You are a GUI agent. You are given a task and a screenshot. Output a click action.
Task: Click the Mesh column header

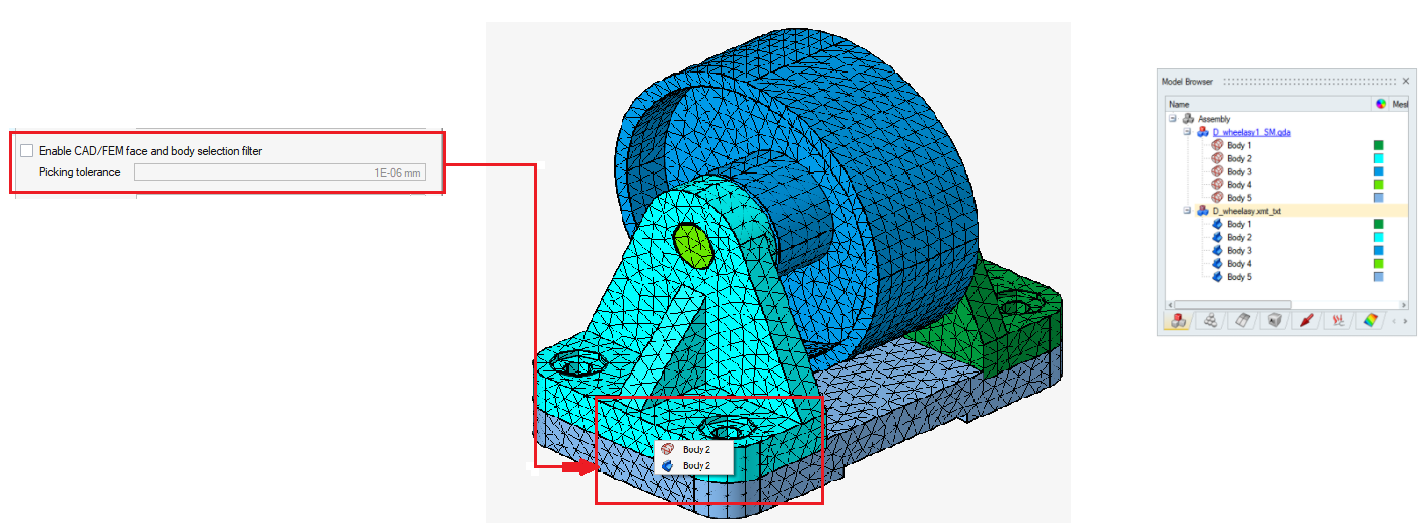(x=1399, y=104)
